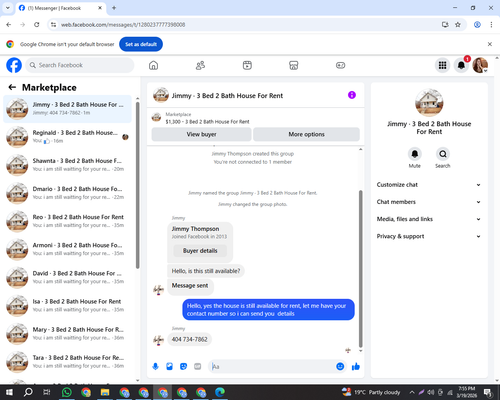Open the Tara conversation
Screen dimensions: 500x400
pyautogui.click(x=67, y=362)
